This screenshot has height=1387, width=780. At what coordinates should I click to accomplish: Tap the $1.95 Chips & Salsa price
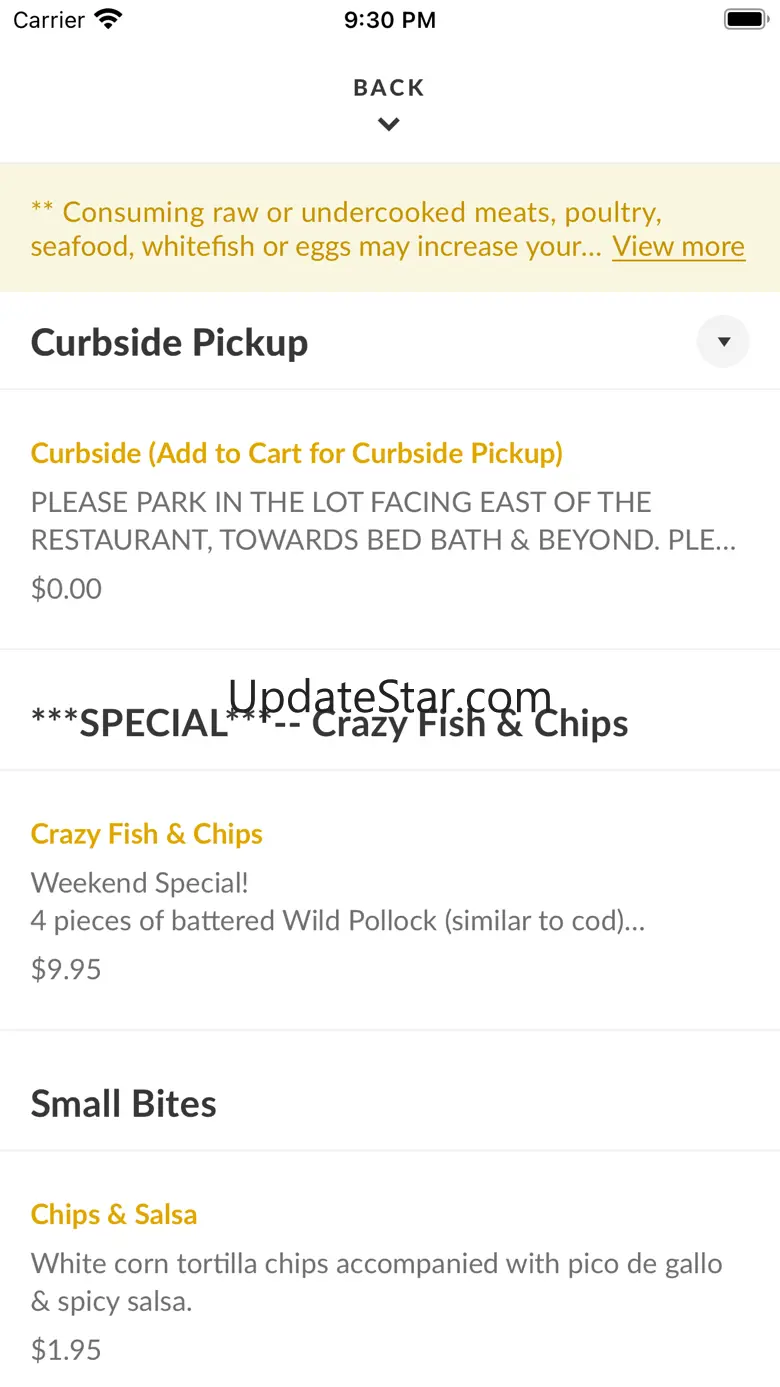tap(66, 1350)
